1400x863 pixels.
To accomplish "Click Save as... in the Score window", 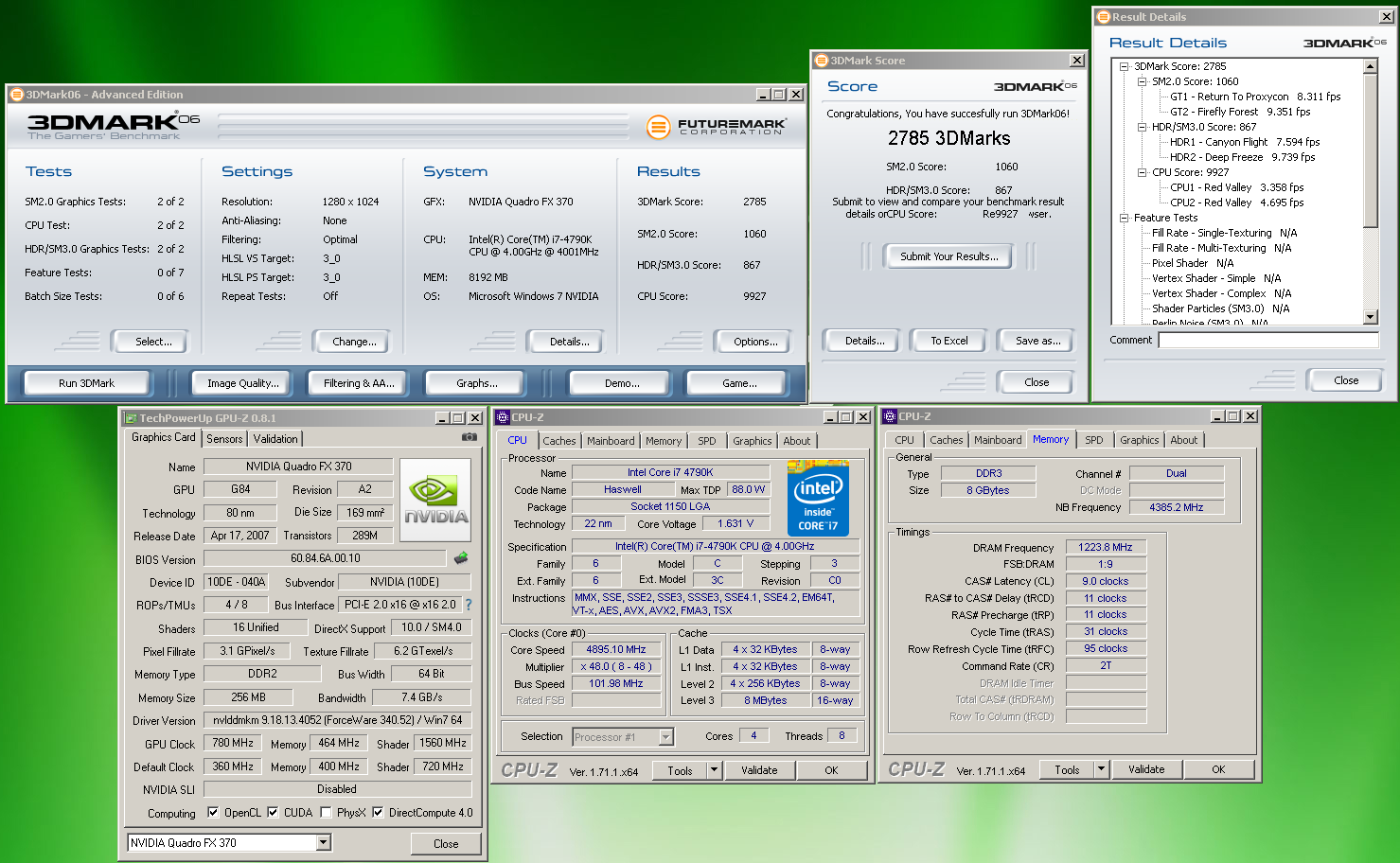I will click(1038, 341).
